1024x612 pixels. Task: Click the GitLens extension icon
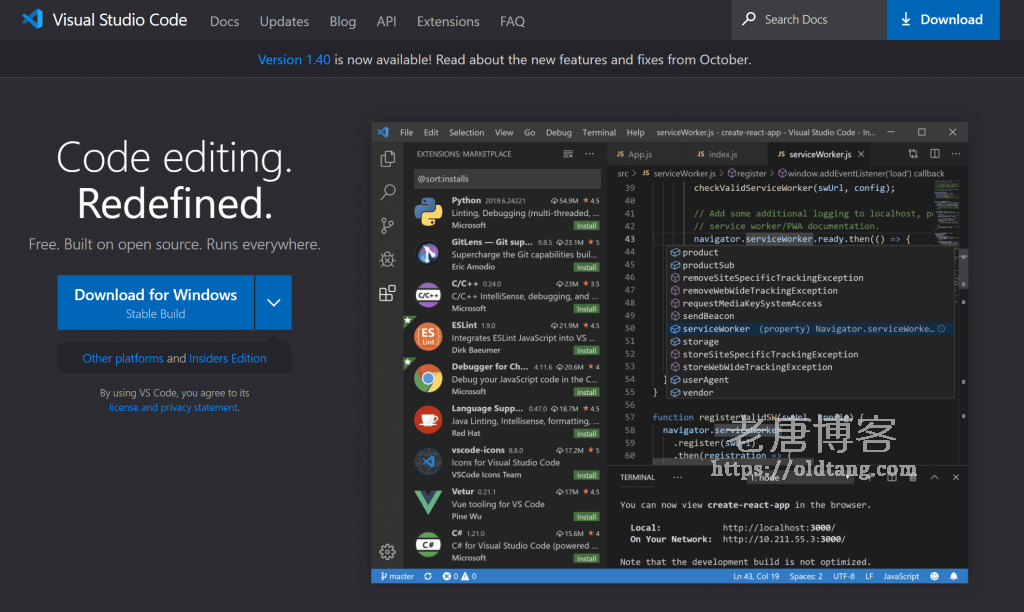click(428, 253)
